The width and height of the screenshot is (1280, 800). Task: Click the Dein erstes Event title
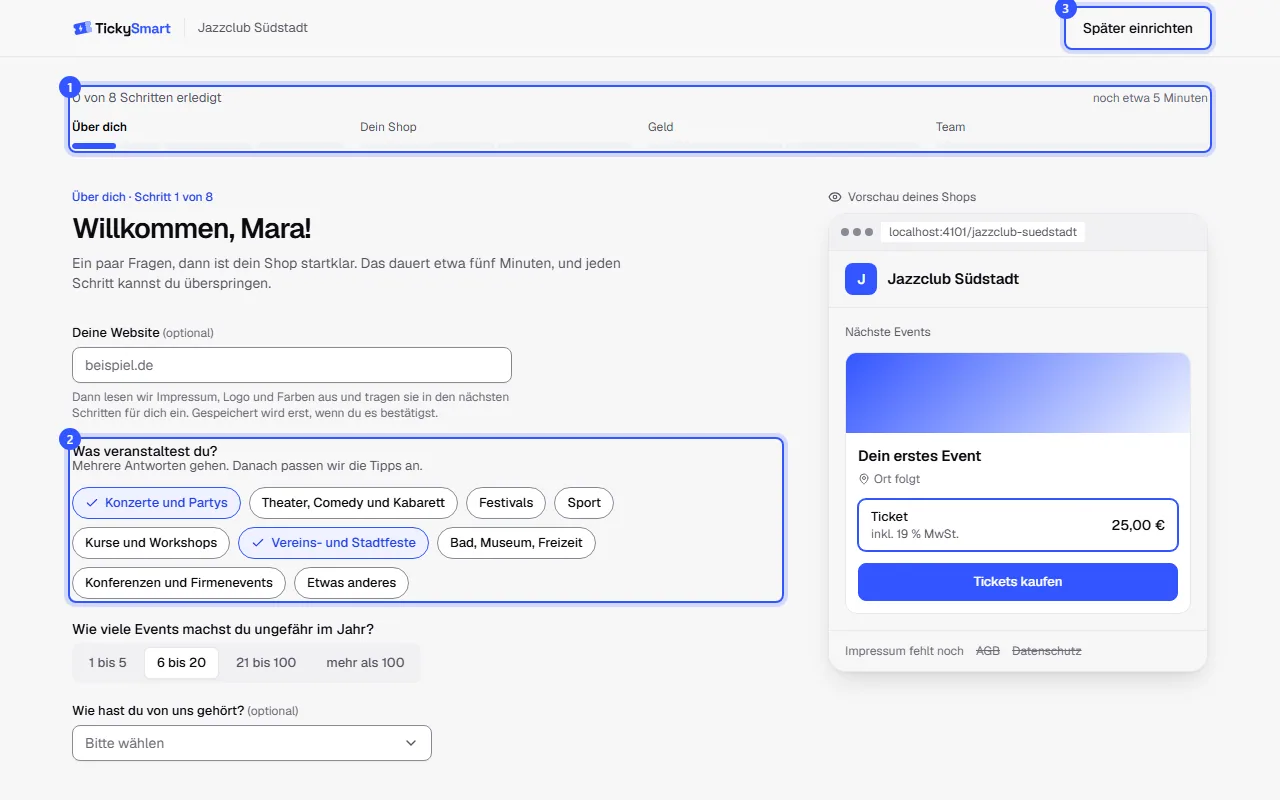(919, 456)
